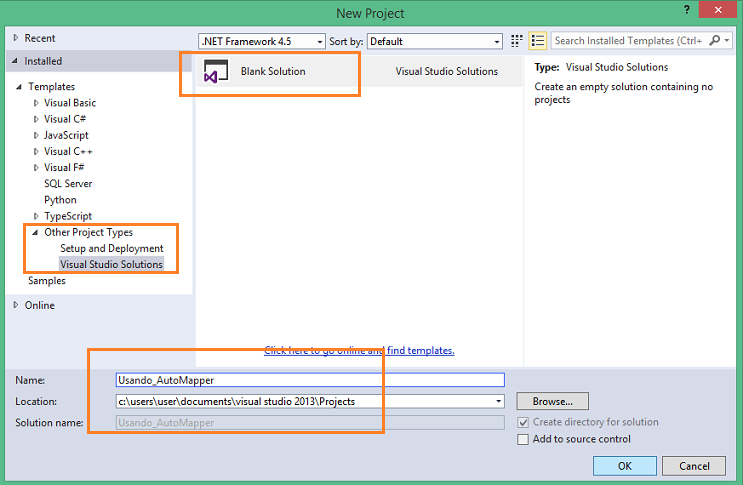Click the Name field Usando_AutoMapper
Image resolution: width=743 pixels, height=485 pixels.
tap(310, 380)
